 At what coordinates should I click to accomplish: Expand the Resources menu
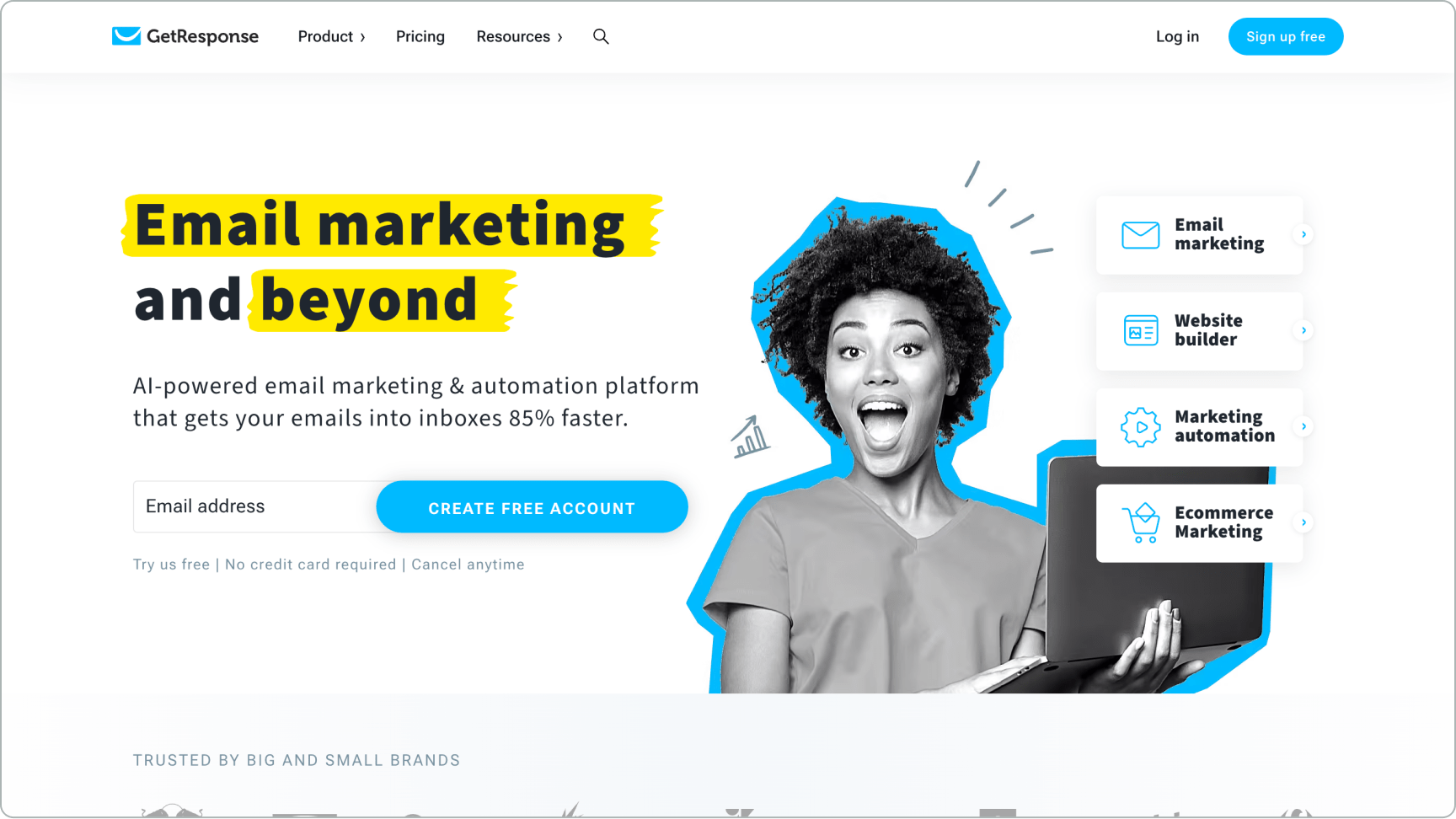click(519, 36)
